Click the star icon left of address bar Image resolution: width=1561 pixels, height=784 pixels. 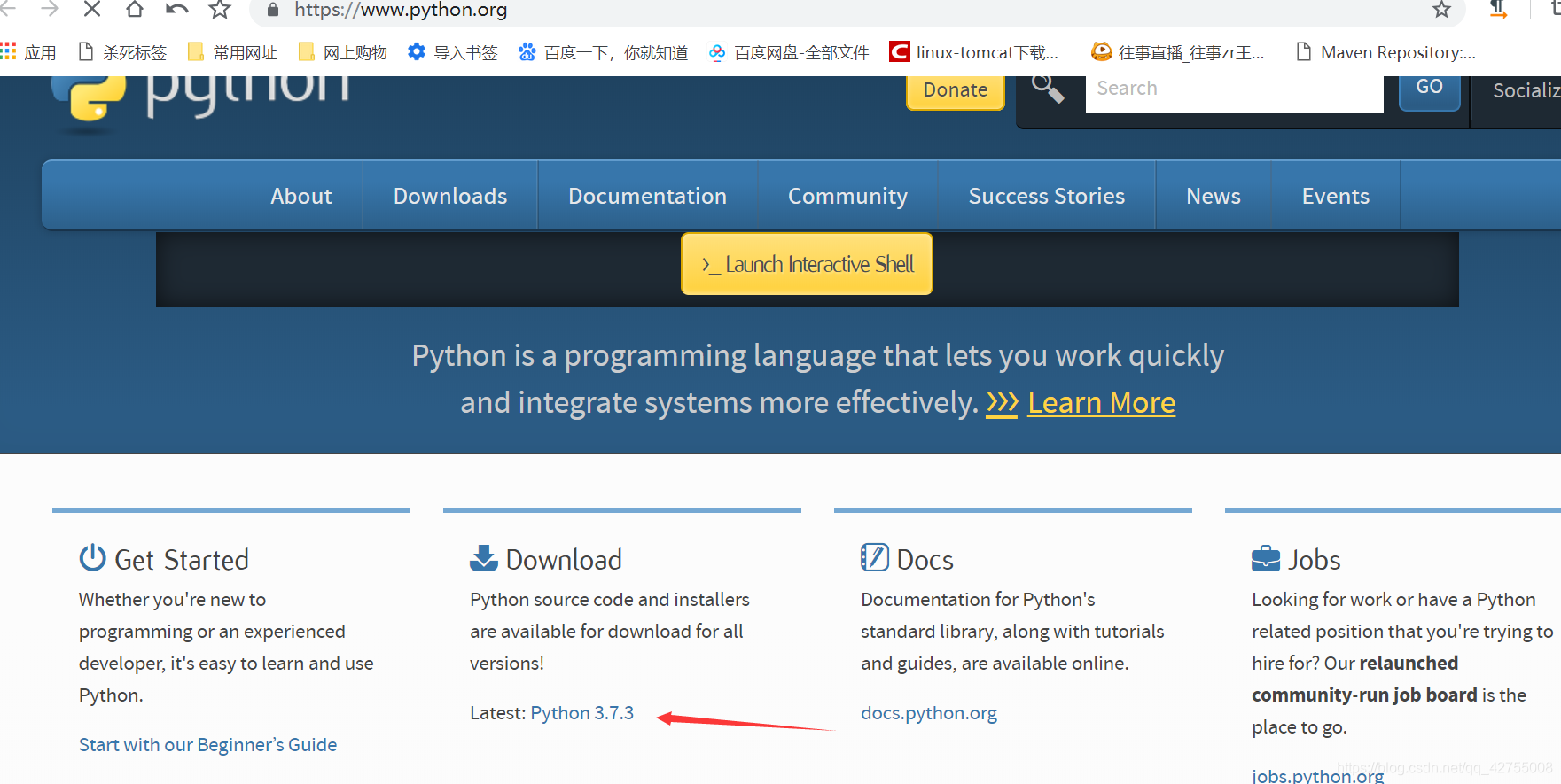coord(219,10)
